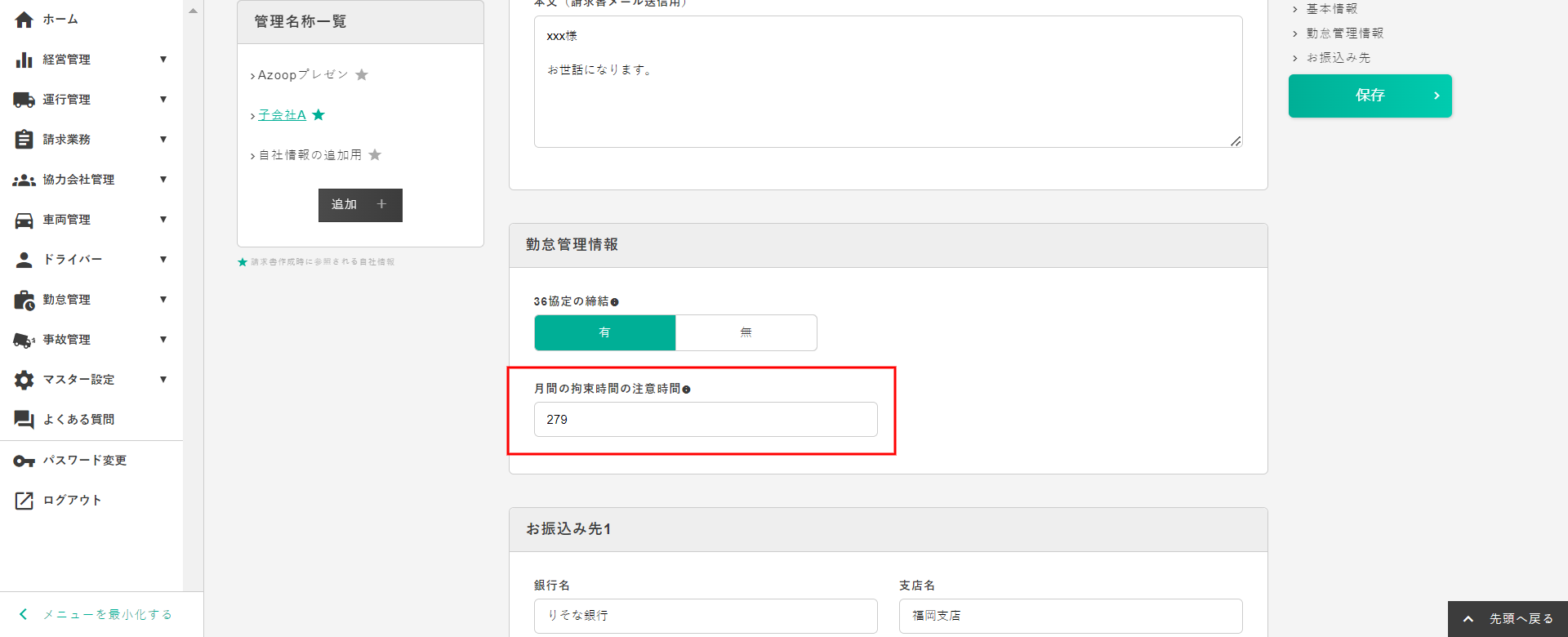1568x637 pixels.
Task: Expand the ドライバー menu arrow
Action: point(163,260)
